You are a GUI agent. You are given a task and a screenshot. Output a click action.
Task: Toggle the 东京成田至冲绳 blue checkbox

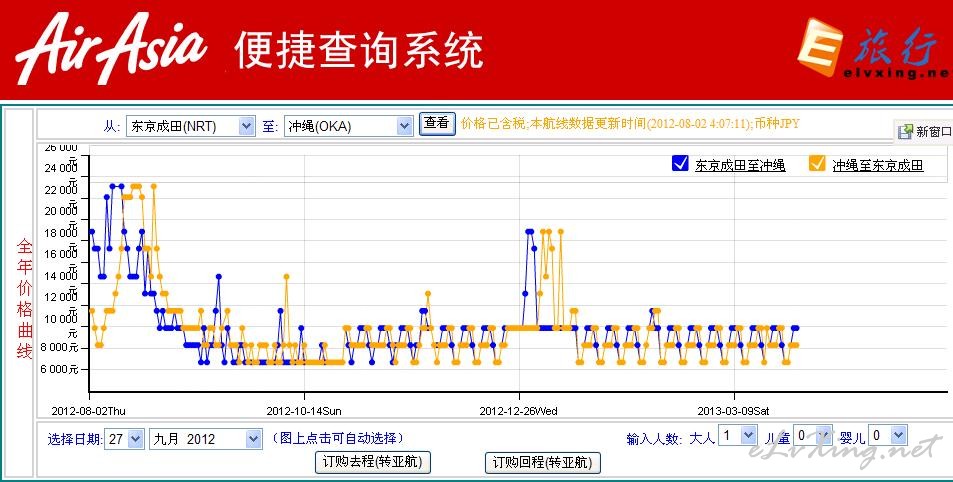(x=680, y=163)
